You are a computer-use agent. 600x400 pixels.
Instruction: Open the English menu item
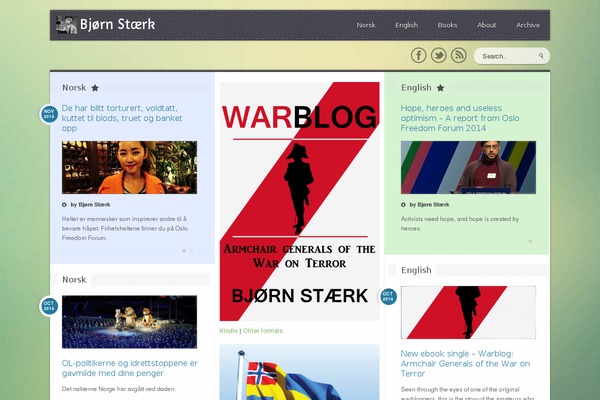pos(406,25)
